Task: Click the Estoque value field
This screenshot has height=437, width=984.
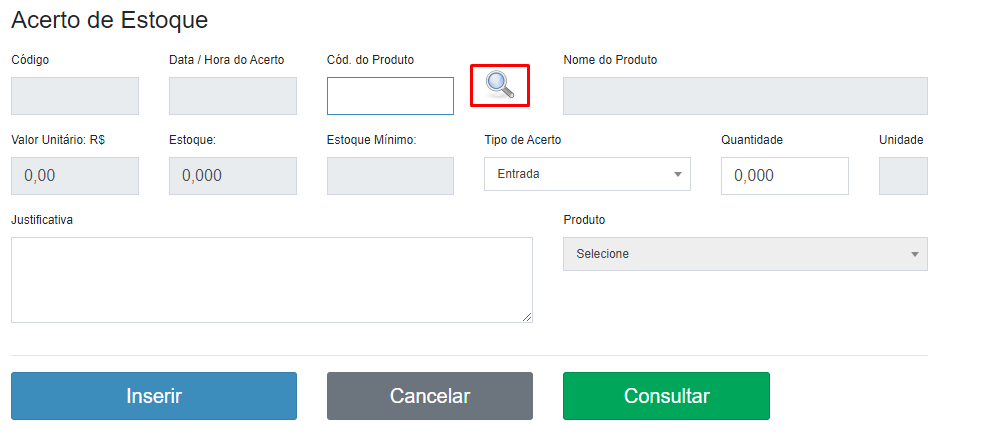Action: [x=233, y=175]
